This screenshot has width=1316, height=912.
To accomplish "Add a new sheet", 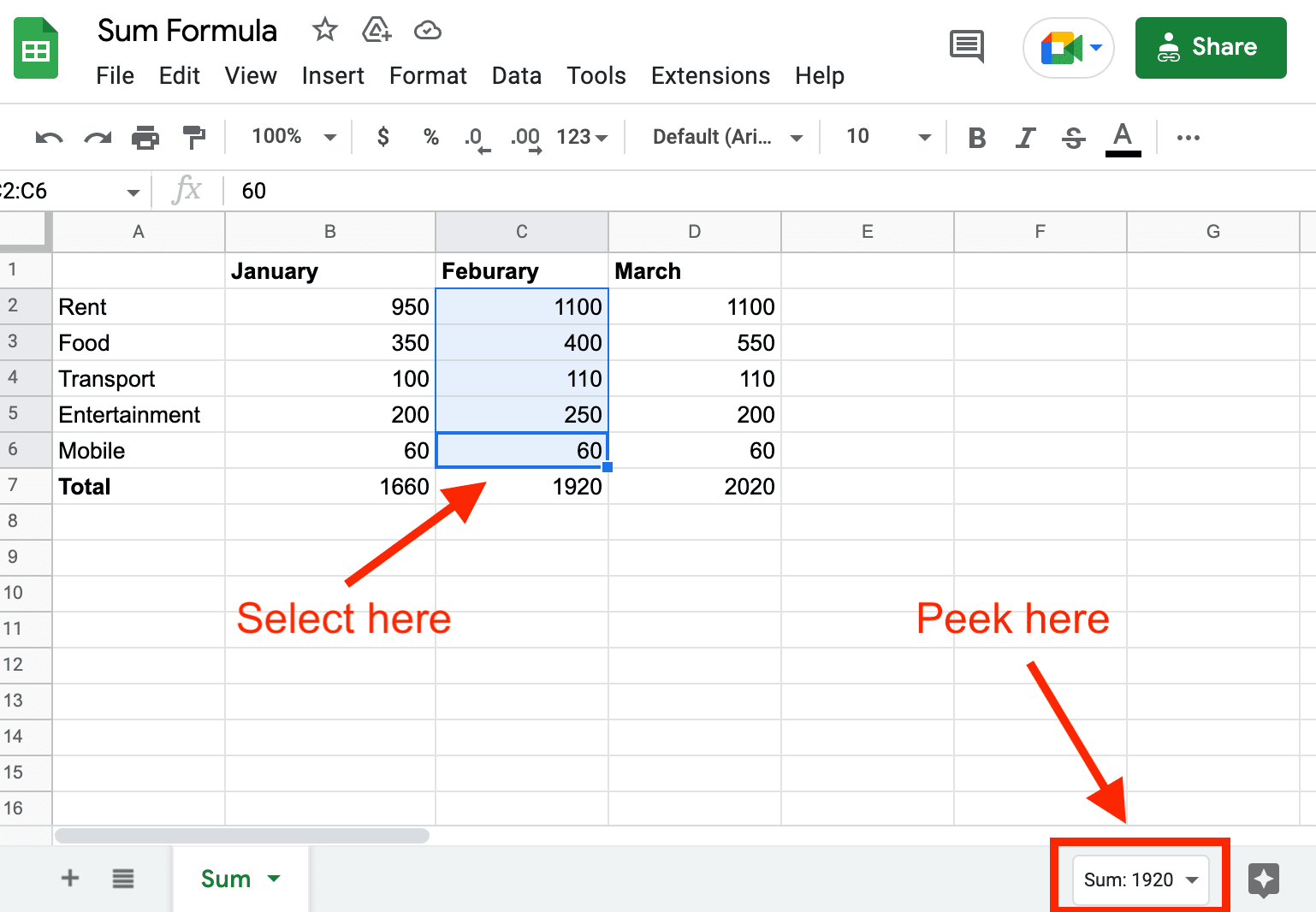I will click(x=70, y=878).
